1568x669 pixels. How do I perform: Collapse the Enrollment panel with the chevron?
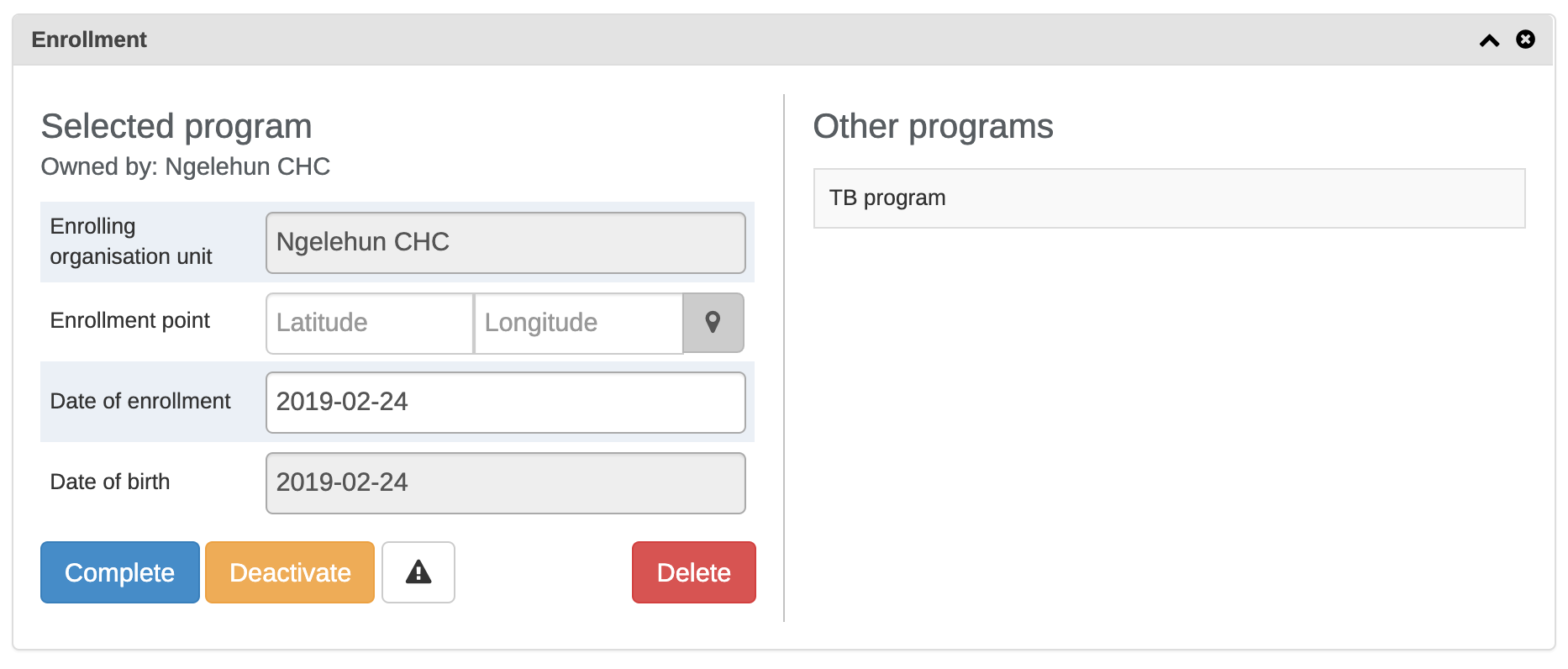1489,40
